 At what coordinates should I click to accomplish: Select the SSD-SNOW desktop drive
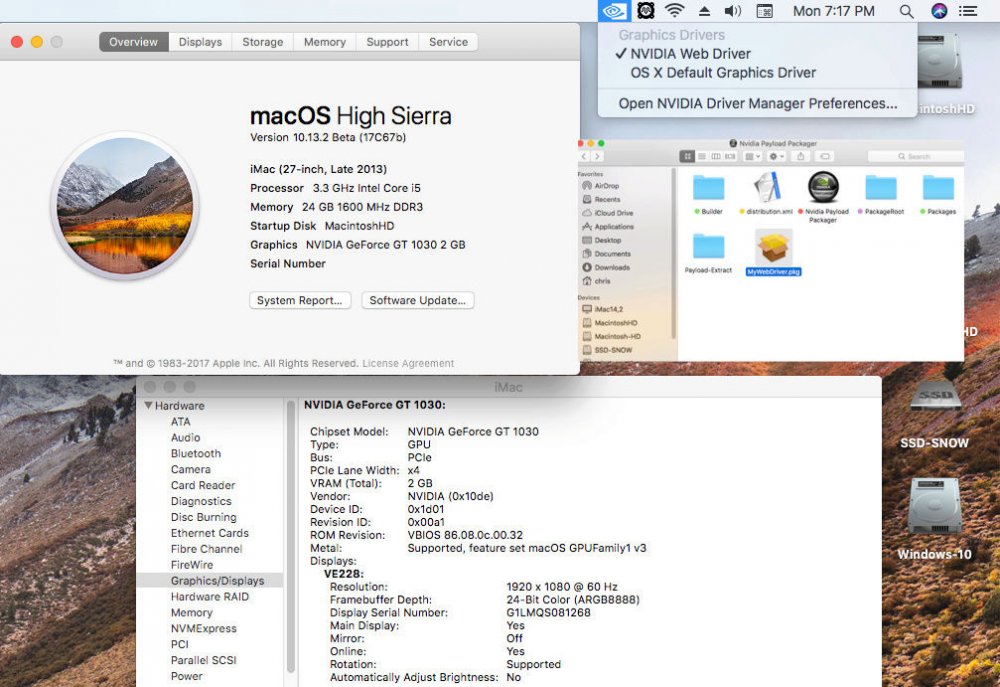pyautogui.click(x=934, y=413)
